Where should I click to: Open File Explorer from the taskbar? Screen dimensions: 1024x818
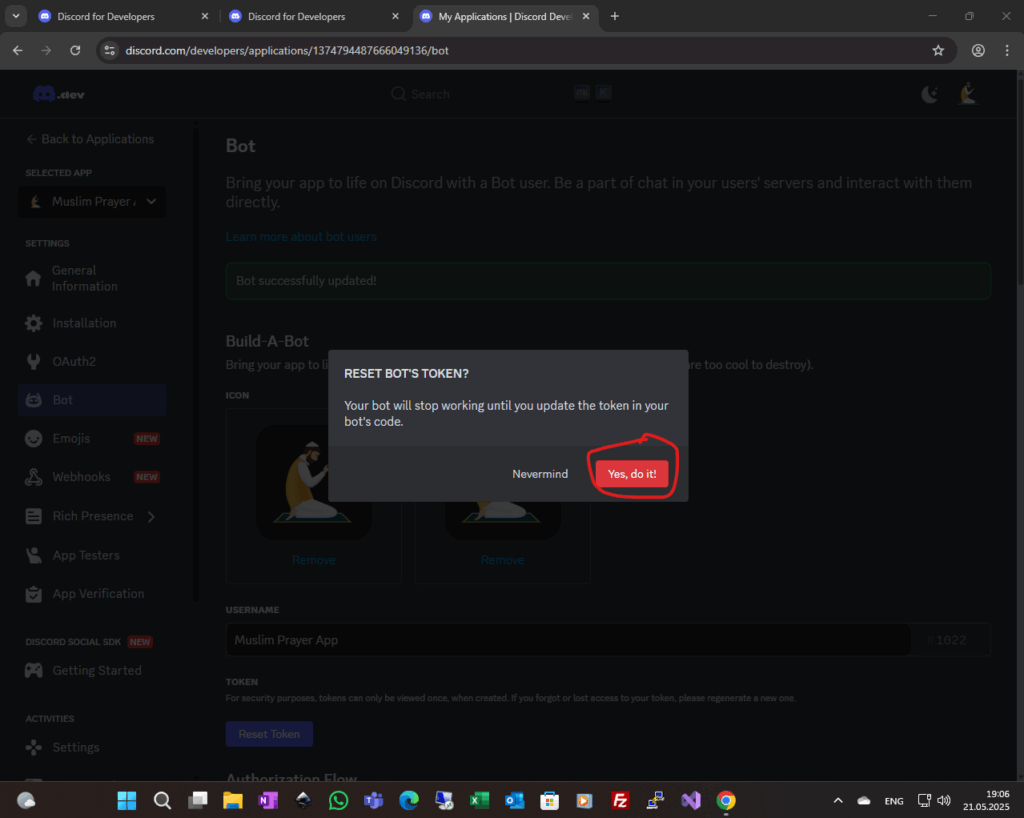tap(232, 800)
